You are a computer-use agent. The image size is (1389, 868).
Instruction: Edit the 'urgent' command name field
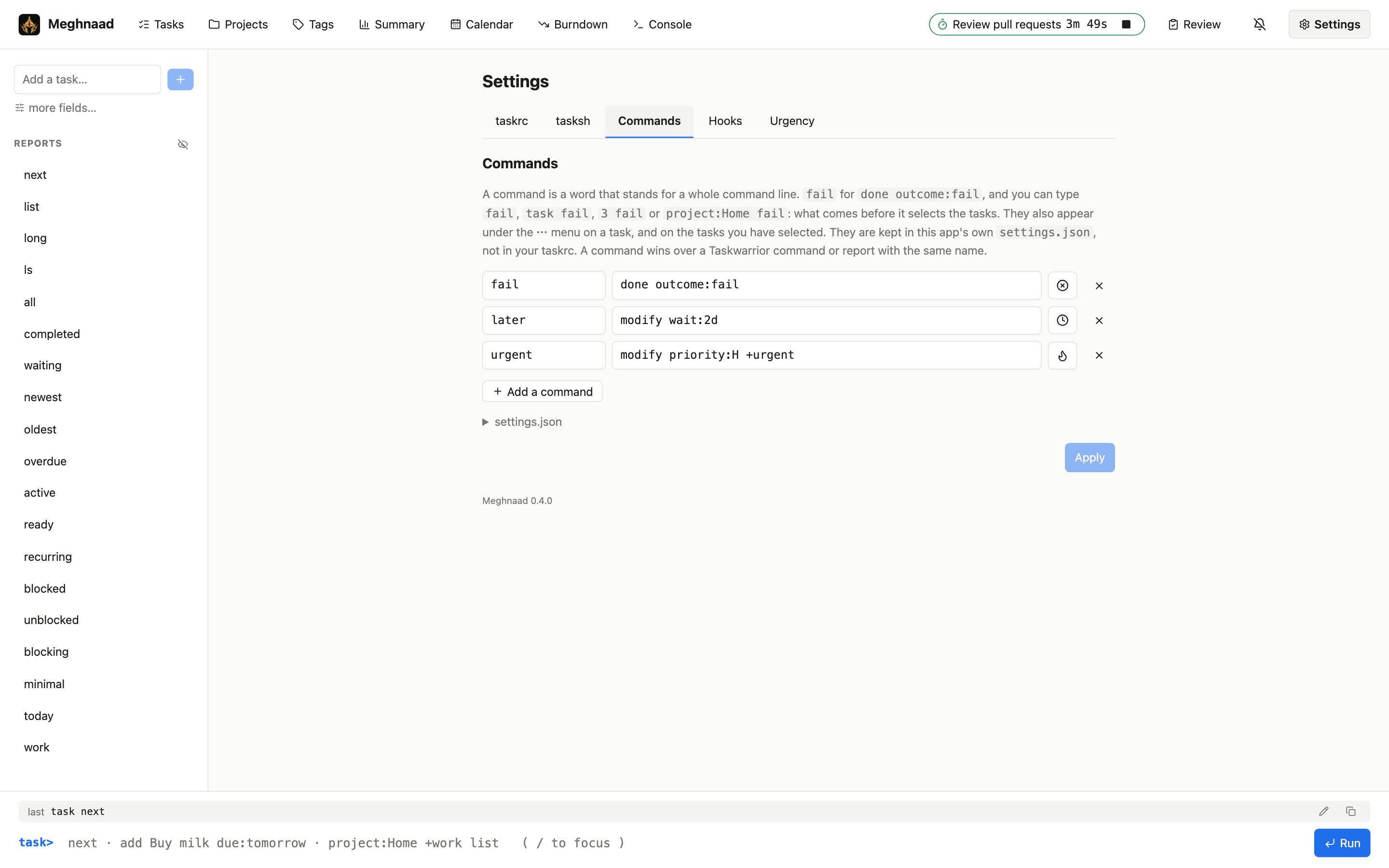pyautogui.click(x=544, y=355)
